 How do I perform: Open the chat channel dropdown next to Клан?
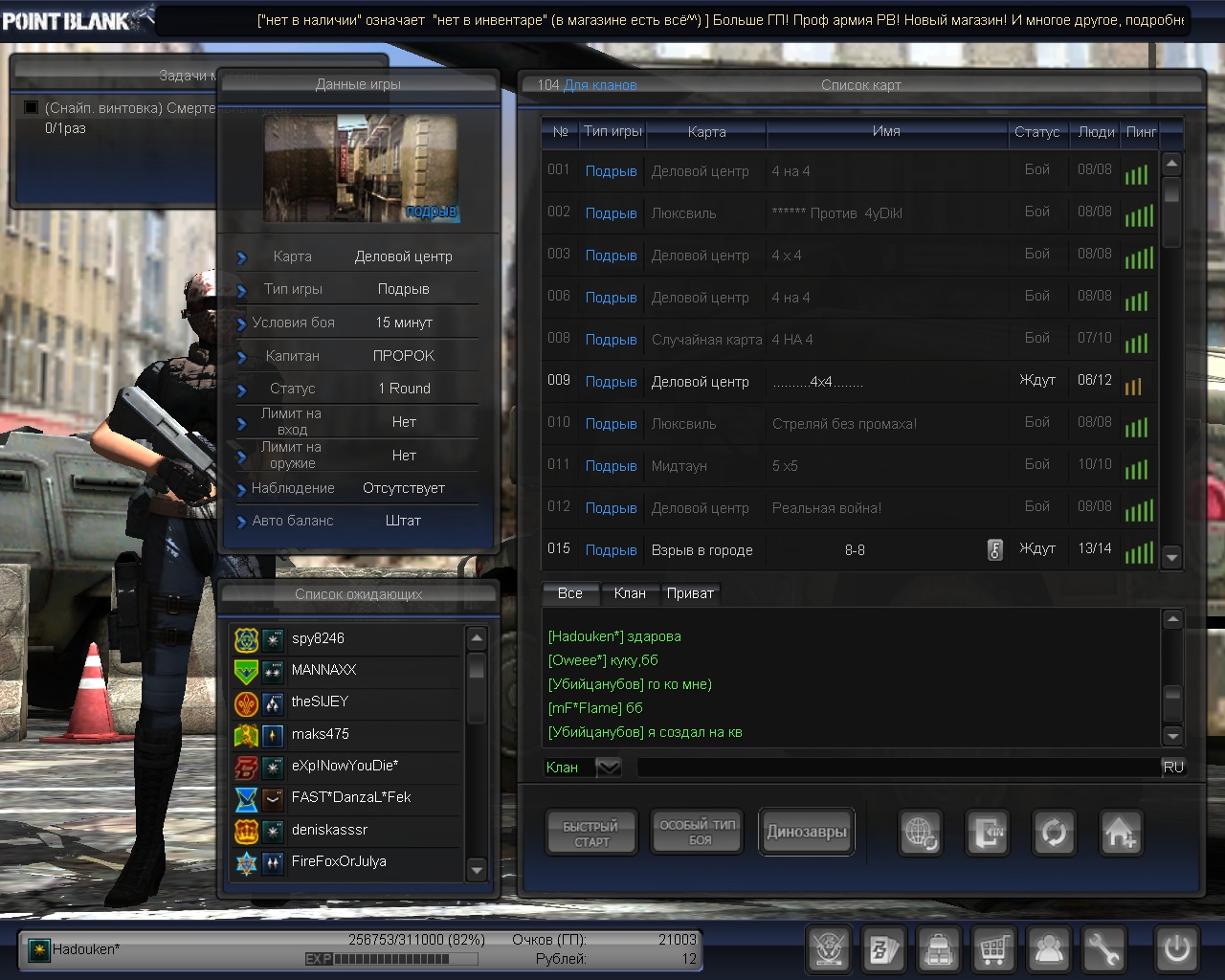click(609, 768)
